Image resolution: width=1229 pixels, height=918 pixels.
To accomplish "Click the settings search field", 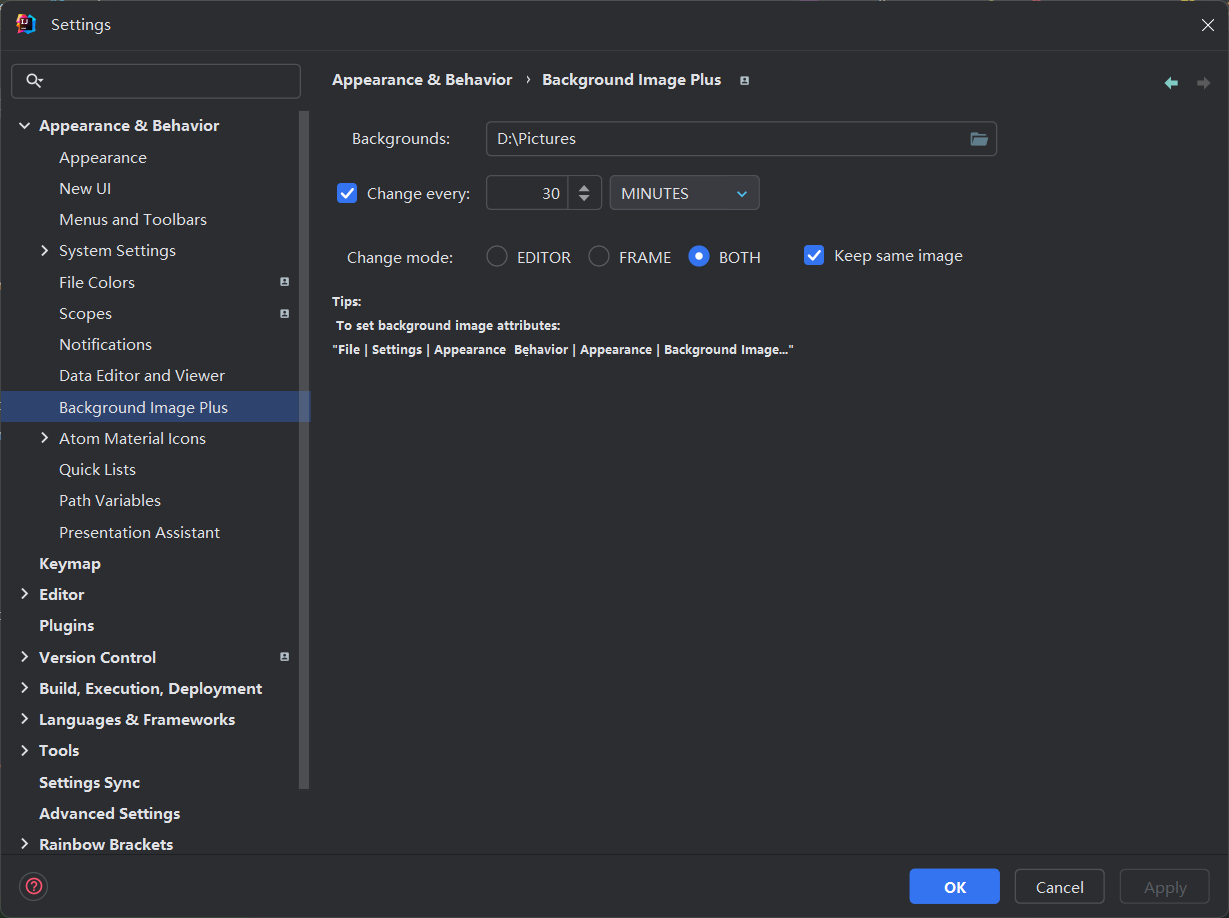I will [x=156, y=81].
